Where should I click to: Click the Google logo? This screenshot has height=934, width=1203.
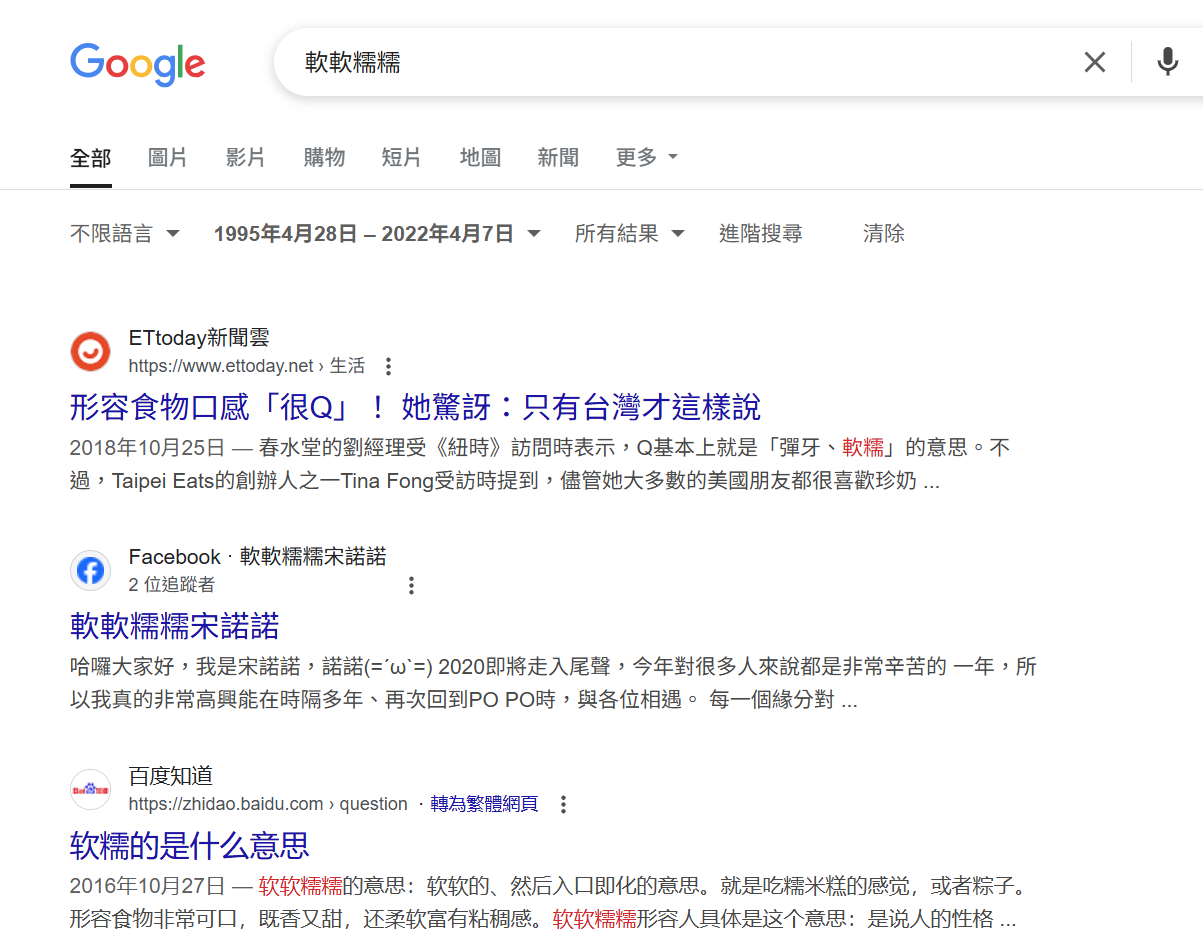click(138, 65)
